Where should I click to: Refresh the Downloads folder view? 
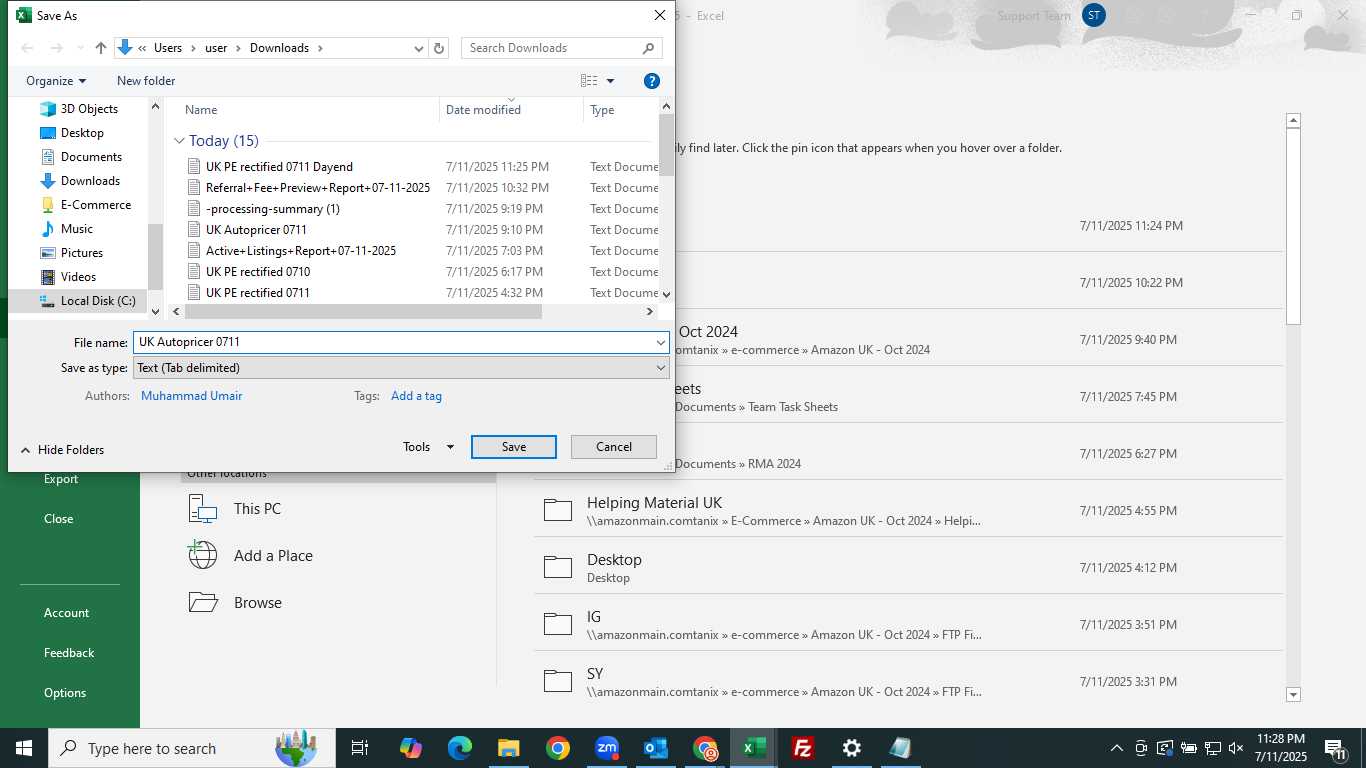tap(439, 48)
